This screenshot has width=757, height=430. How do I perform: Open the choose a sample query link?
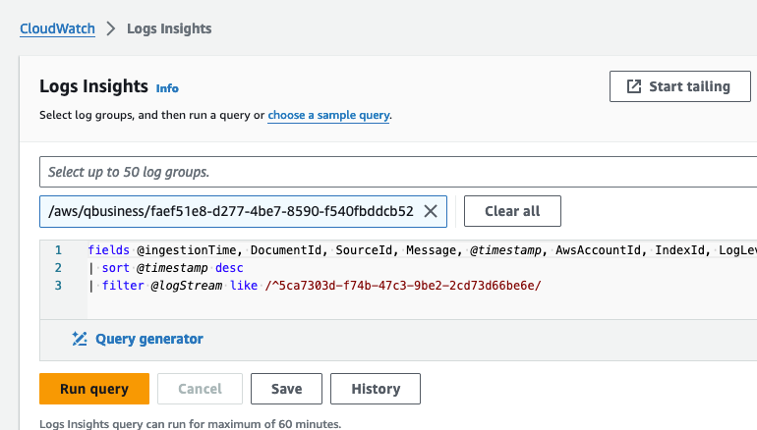pyautogui.click(x=329, y=115)
